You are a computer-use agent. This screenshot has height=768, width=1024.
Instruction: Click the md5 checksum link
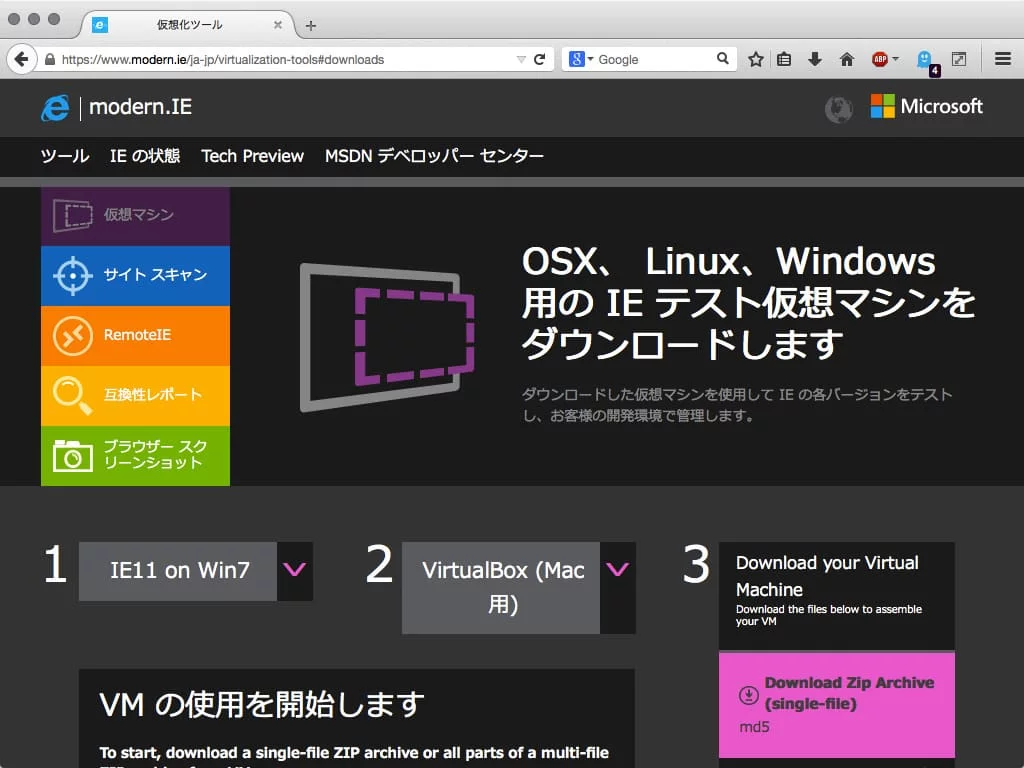pyautogui.click(x=754, y=728)
